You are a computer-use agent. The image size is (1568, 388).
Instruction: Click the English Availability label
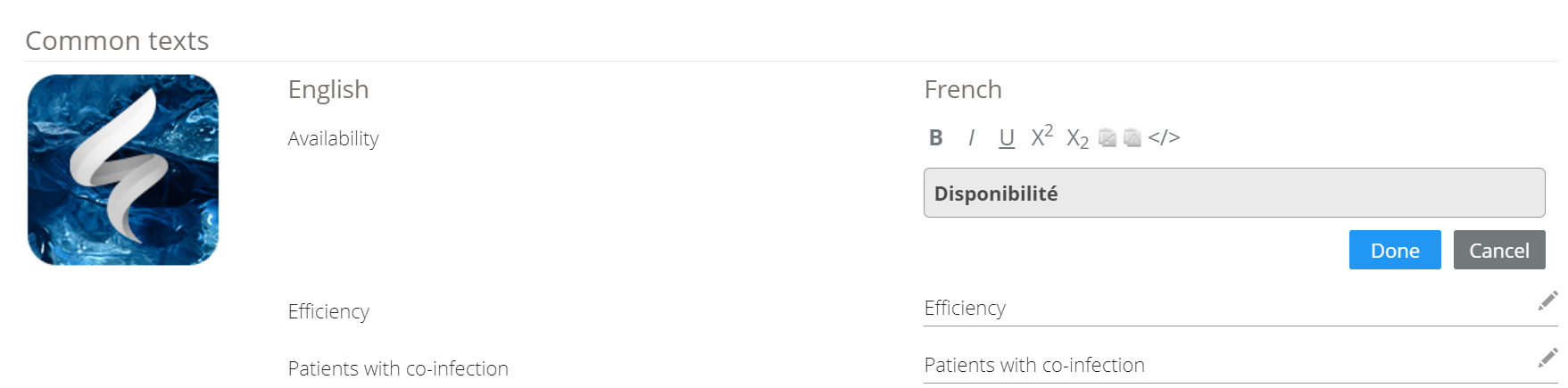[x=333, y=139]
